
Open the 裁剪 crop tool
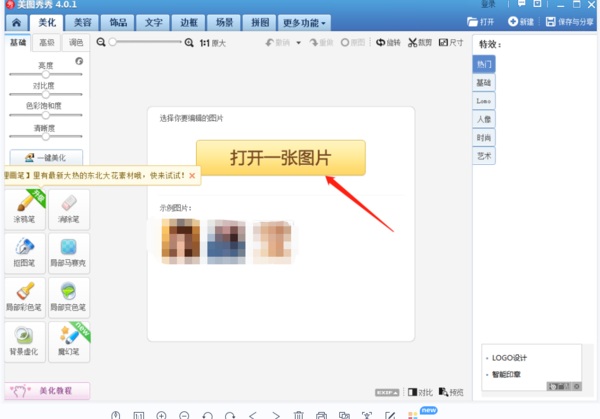pos(420,42)
